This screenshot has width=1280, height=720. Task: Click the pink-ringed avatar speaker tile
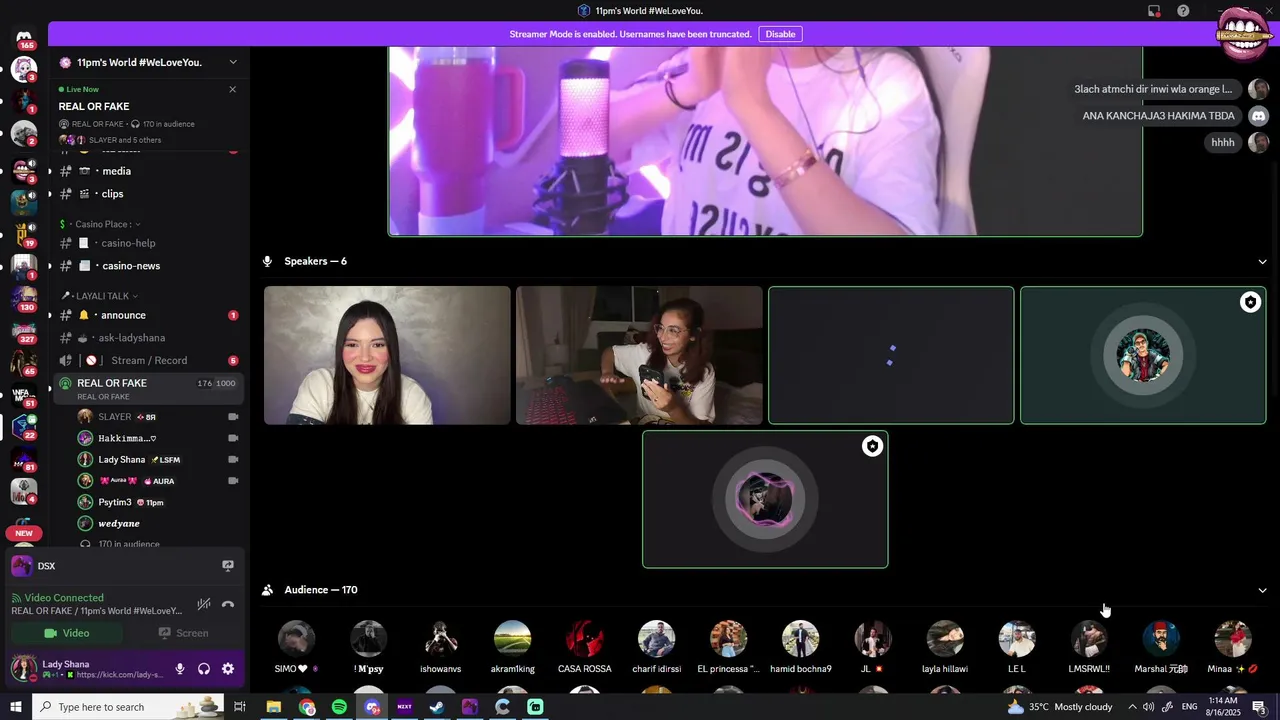[x=765, y=499]
